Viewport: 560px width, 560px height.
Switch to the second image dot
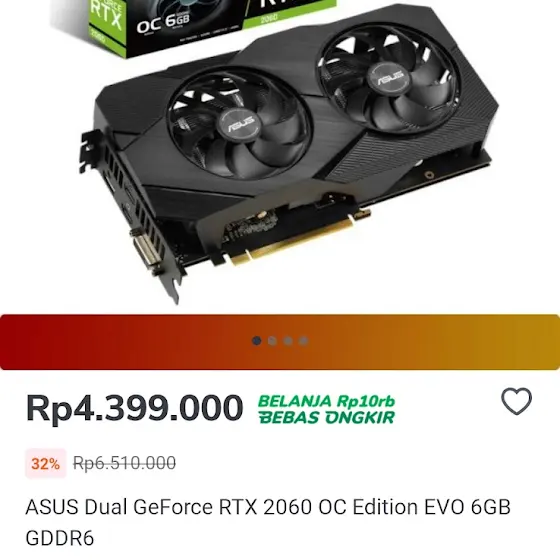point(272,341)
